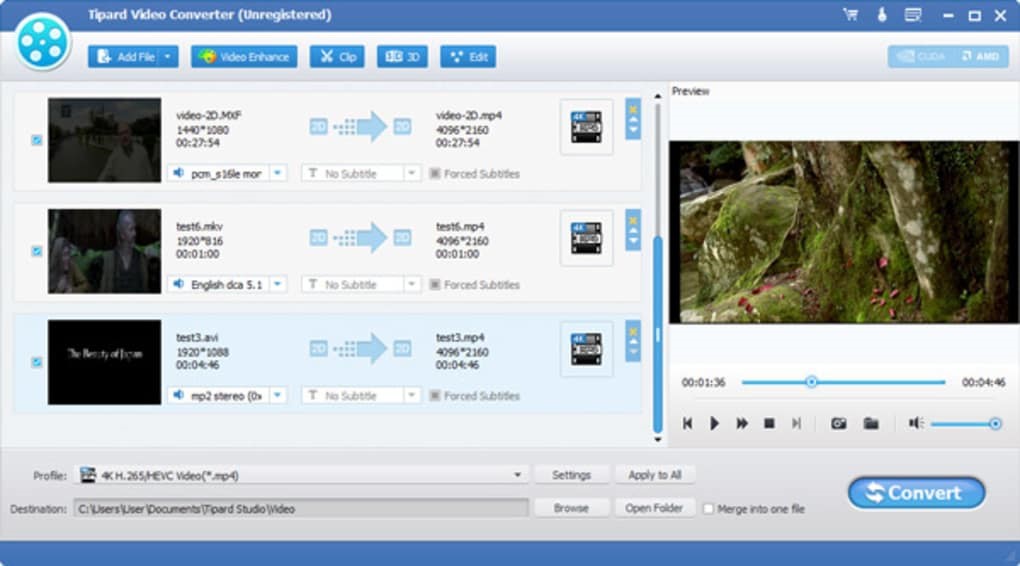Click the preview video frame
The image size is (1020, 566).
[844, 232]
